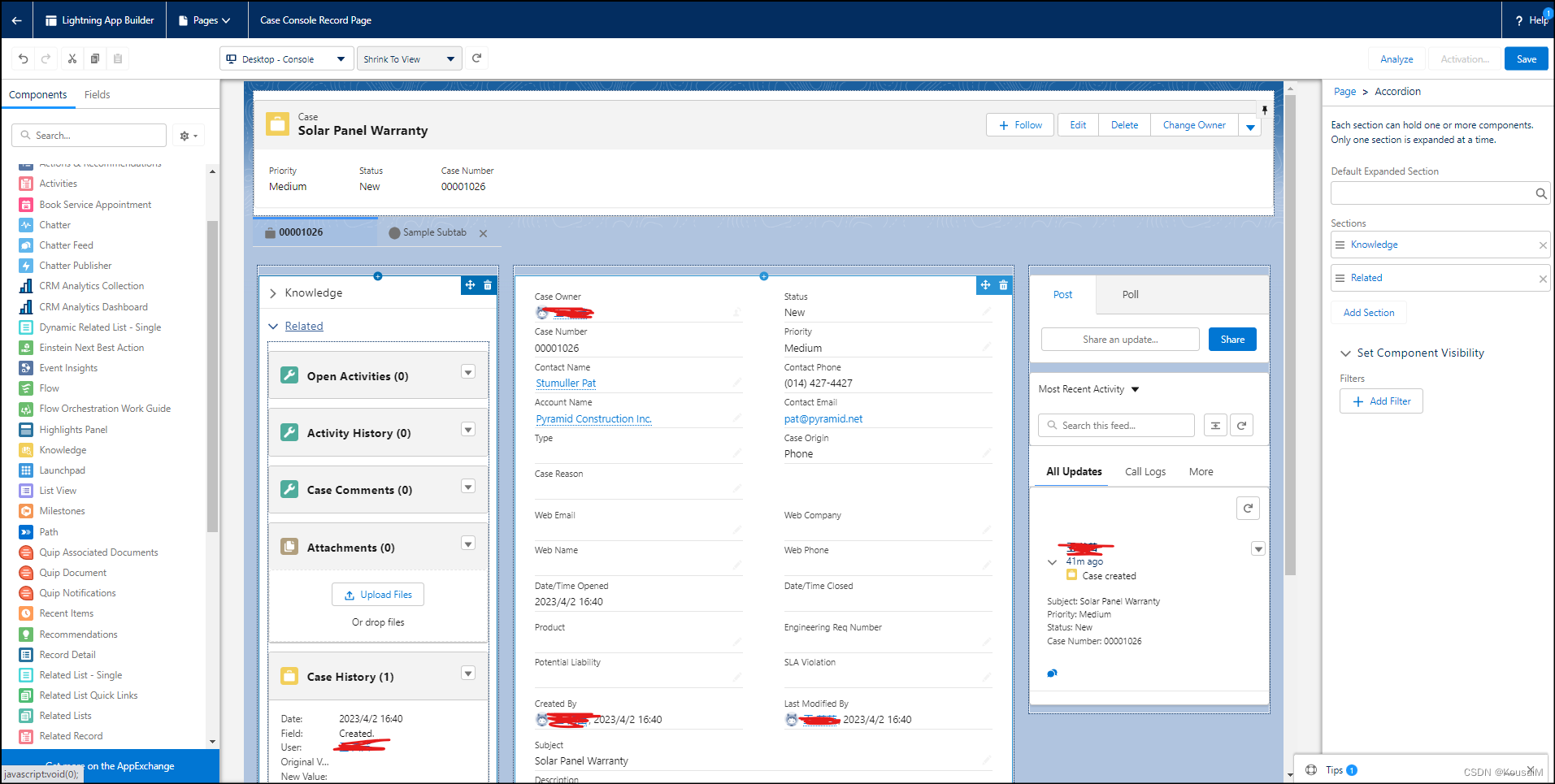Screen dimensions: 1555x784
Task: Open the Call Logs feed tab
Action: [x=1145, y=472]
